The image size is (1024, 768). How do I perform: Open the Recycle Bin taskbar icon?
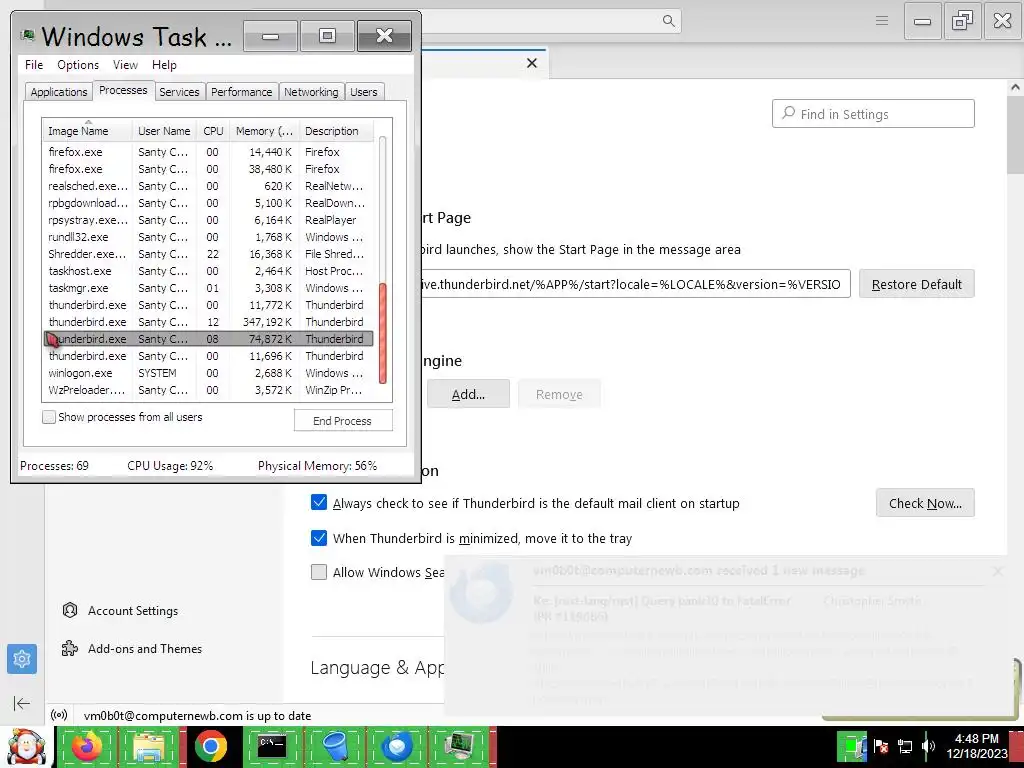pos(336,746)
